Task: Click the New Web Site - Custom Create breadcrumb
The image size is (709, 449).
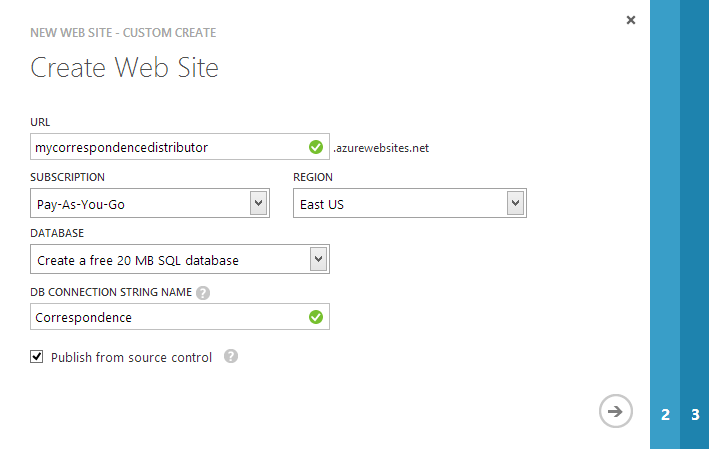Action: pyautogui.click(x=123, y=33)
